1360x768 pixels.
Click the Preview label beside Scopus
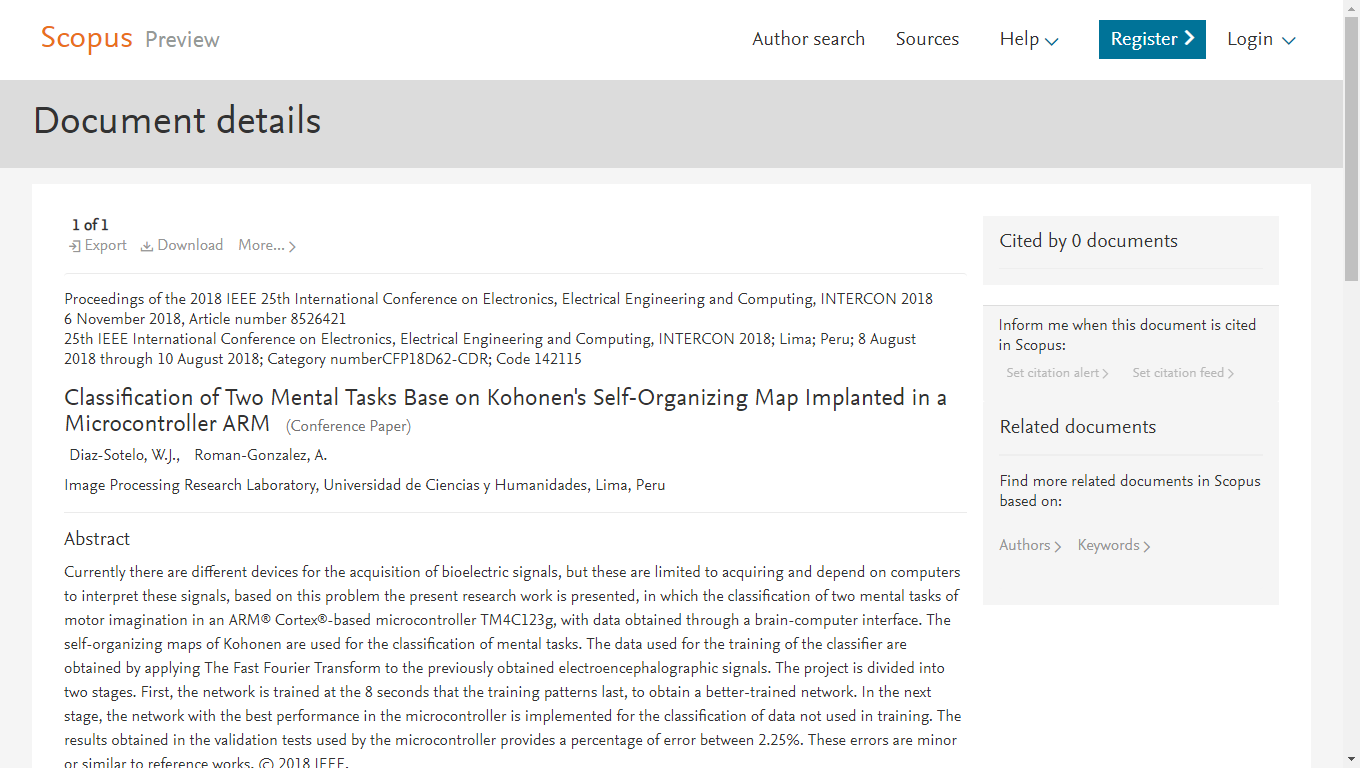182,40
